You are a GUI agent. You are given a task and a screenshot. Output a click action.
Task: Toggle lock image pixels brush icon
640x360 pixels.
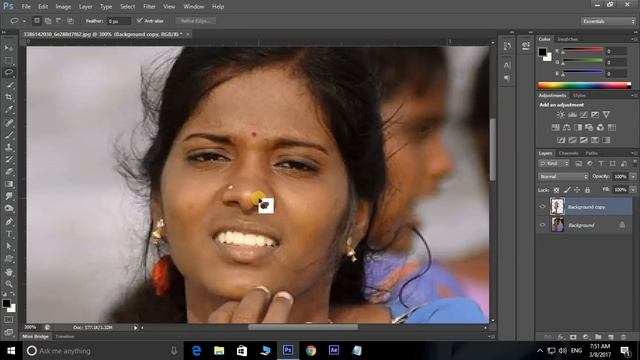pos(567,190)
